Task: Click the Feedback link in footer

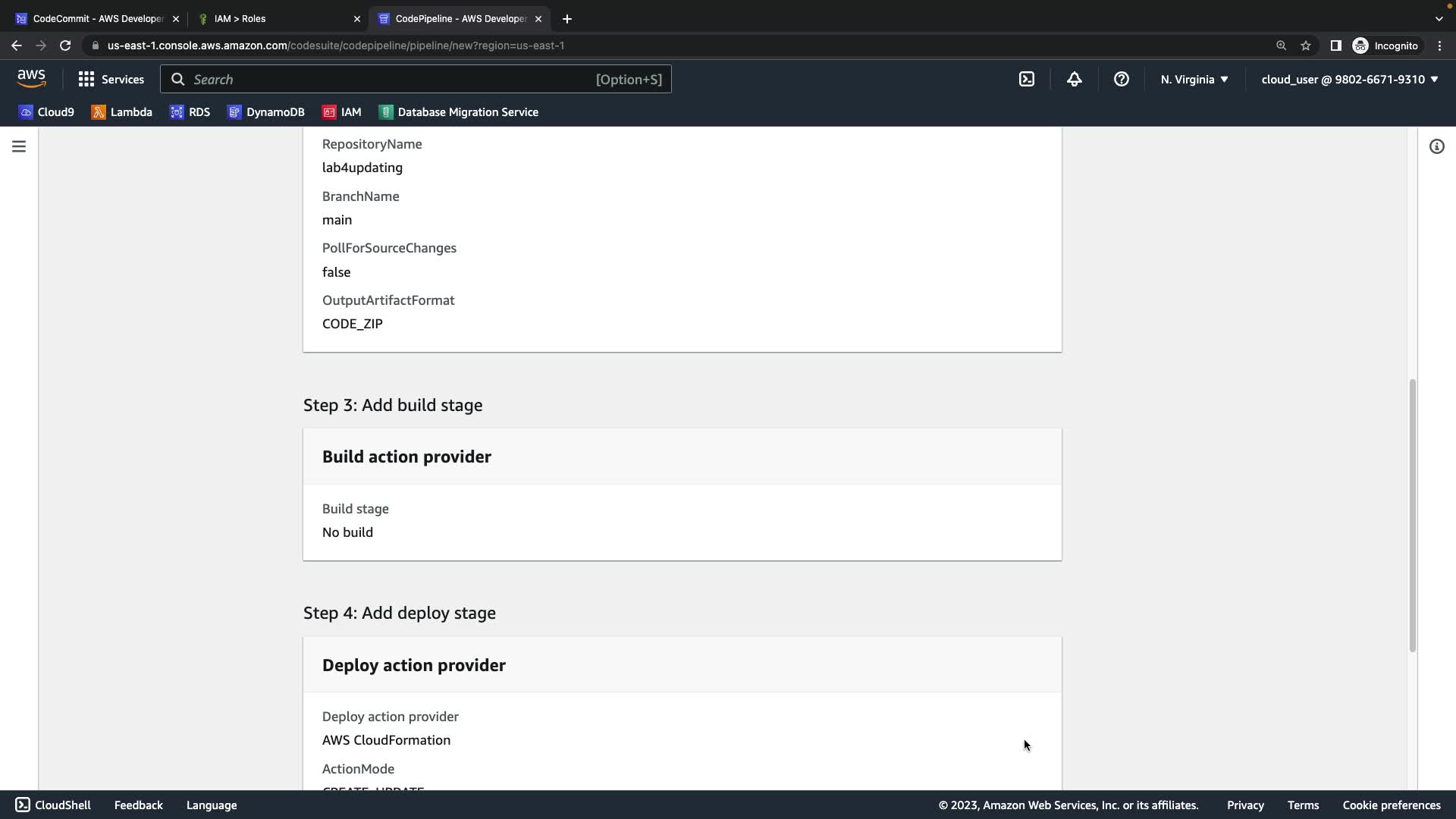Action: point(138,805)
